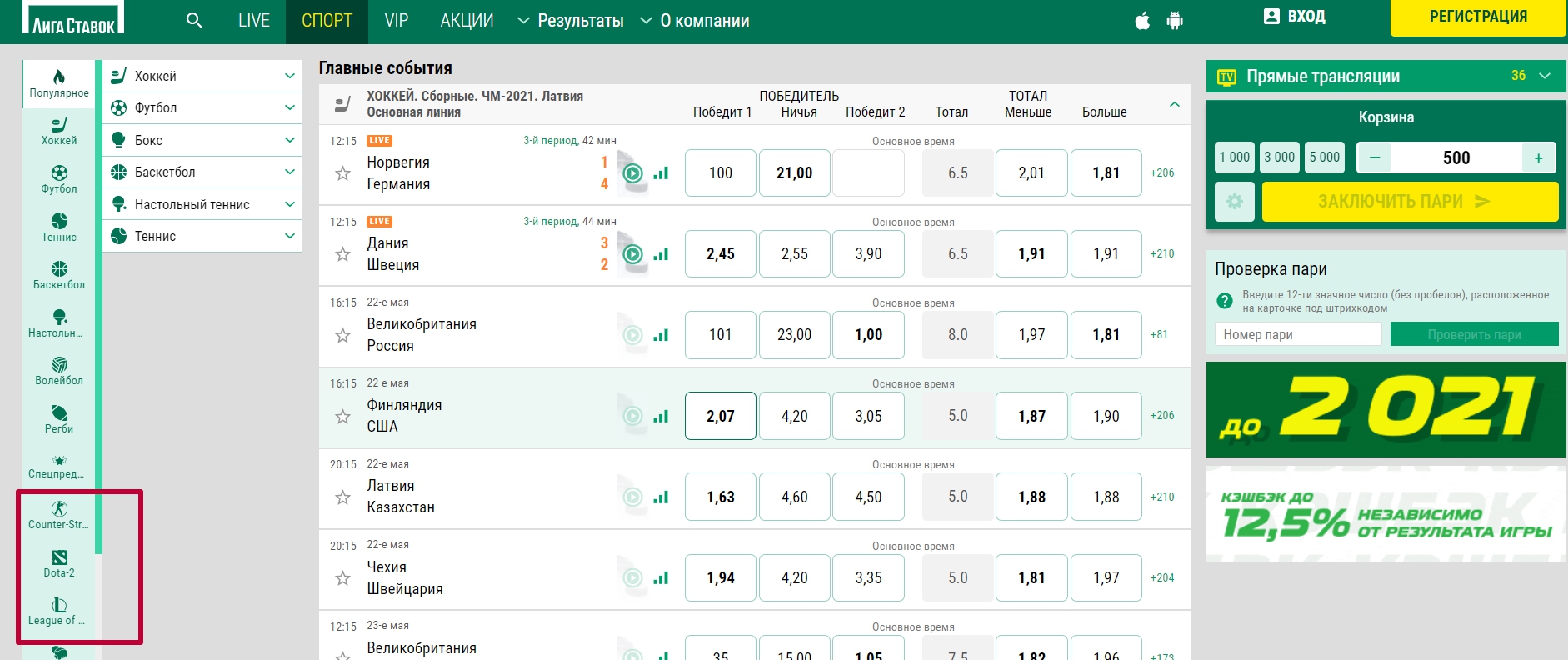
Task: Increase bet amount with plus button
Action: click(x=1538, y=157)
